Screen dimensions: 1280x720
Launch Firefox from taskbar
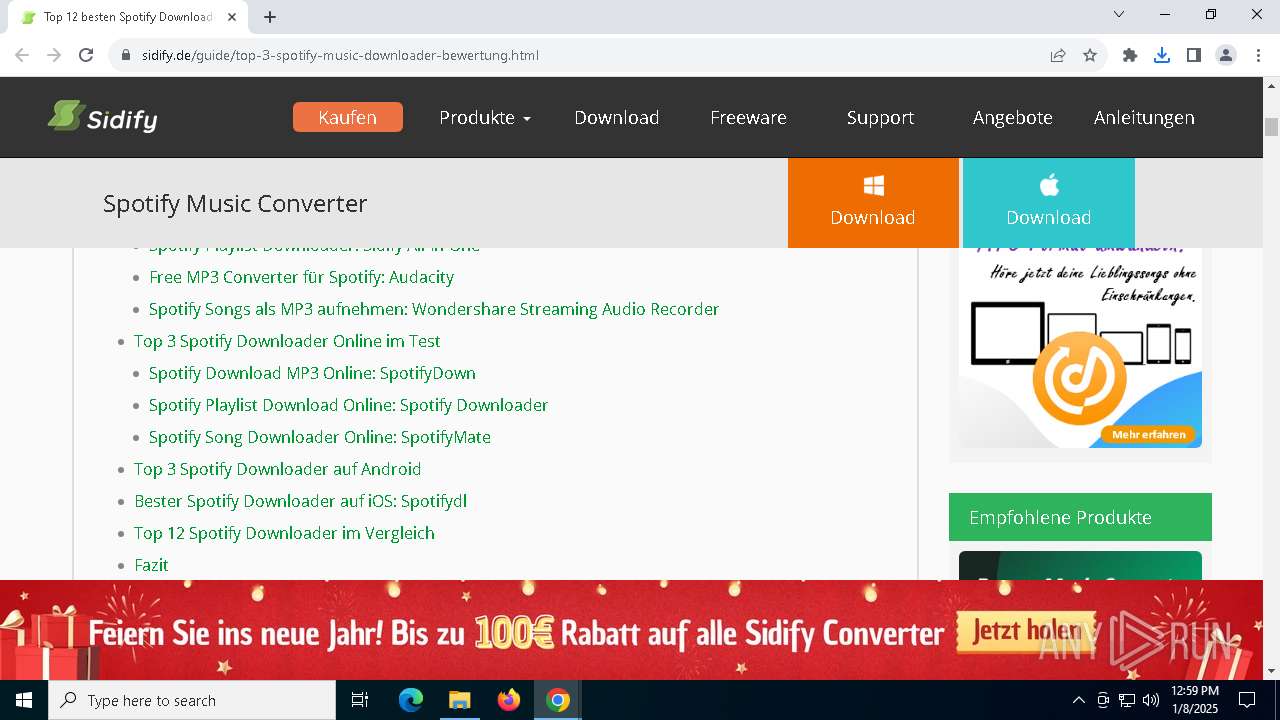pos(509,700)
